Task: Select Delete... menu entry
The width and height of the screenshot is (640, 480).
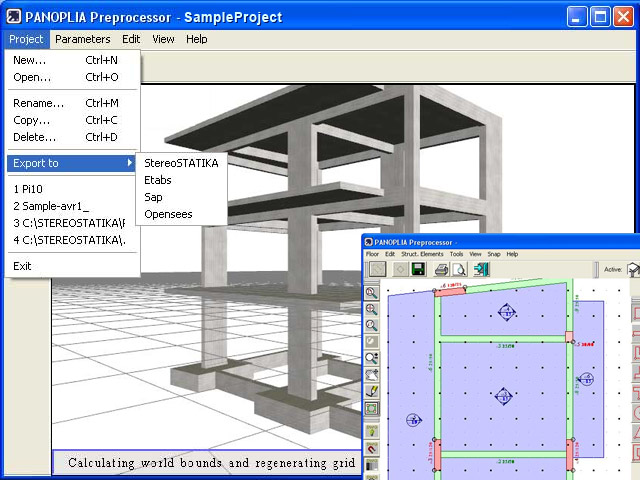Action: click(x=72, y=137)
